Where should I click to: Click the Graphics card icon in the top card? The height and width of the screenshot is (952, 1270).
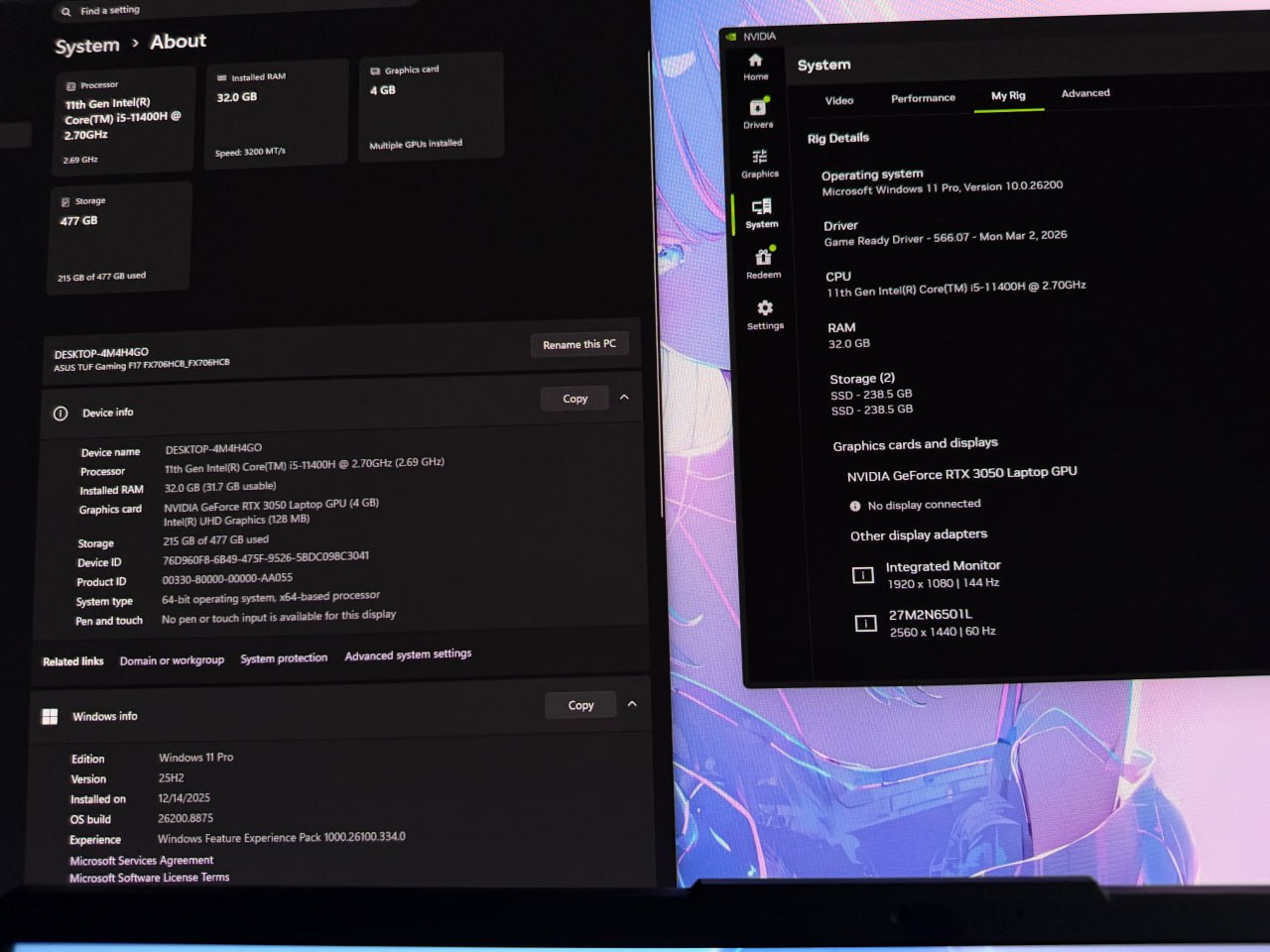click(x=375, y=71)
